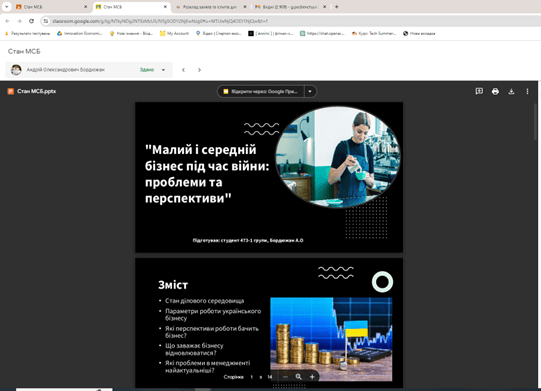Click the browser address bar
This screenshot has height=391, width=541.
[x=293, y=21]
